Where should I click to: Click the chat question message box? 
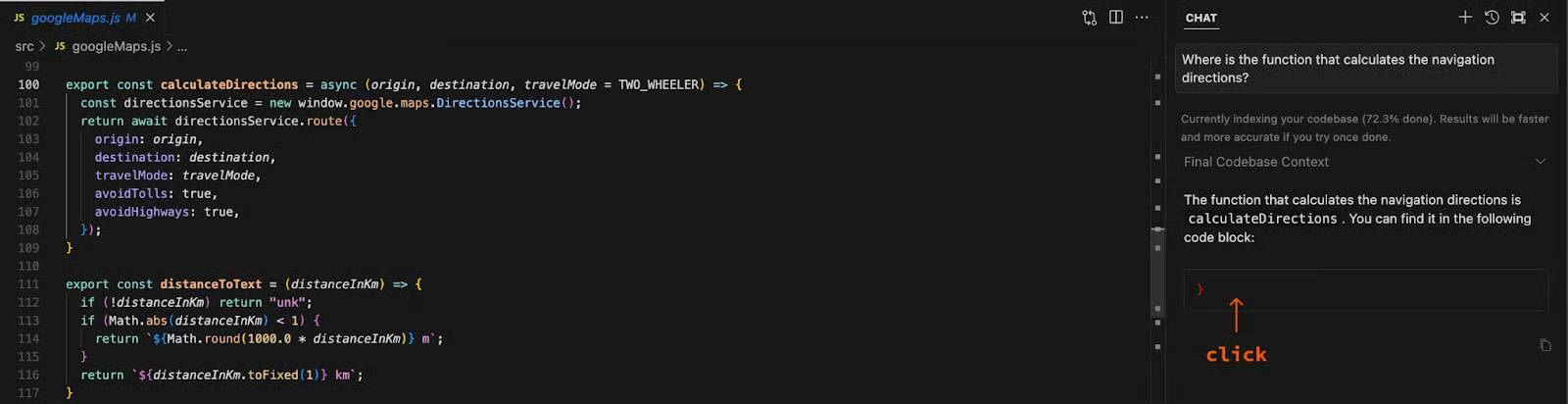[1365, 69]
